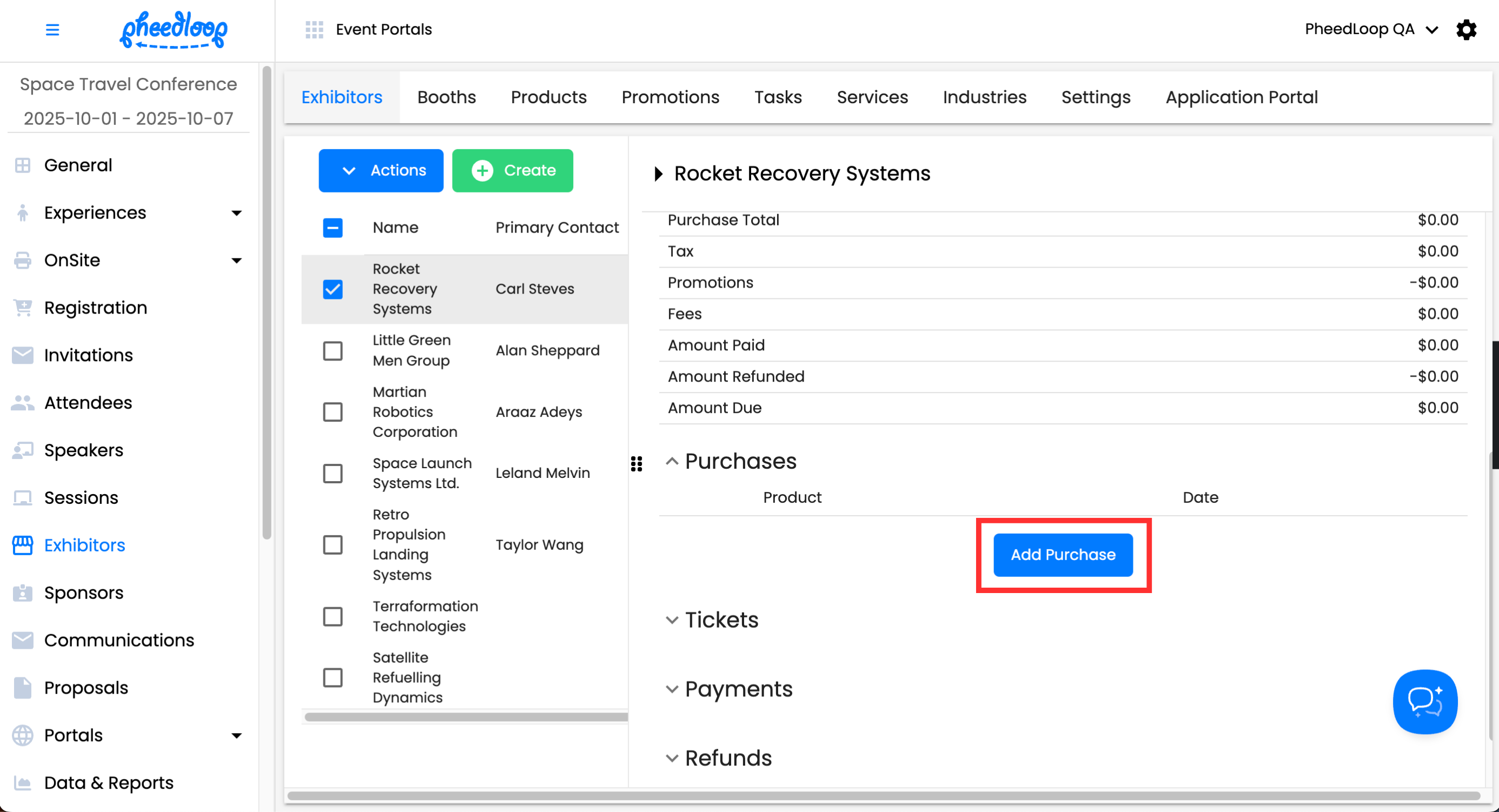This screenshot has width=1499, height=812.
Task: Click the exhibitor list horizontal scrollbar
Action: [x=466, y=717]
